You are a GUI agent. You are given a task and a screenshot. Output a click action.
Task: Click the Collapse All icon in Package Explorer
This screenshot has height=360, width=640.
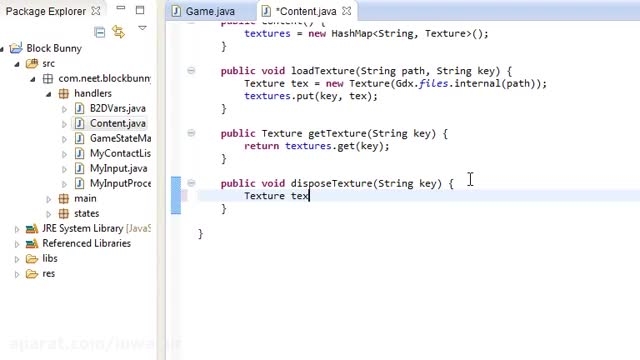click(100, 32)
